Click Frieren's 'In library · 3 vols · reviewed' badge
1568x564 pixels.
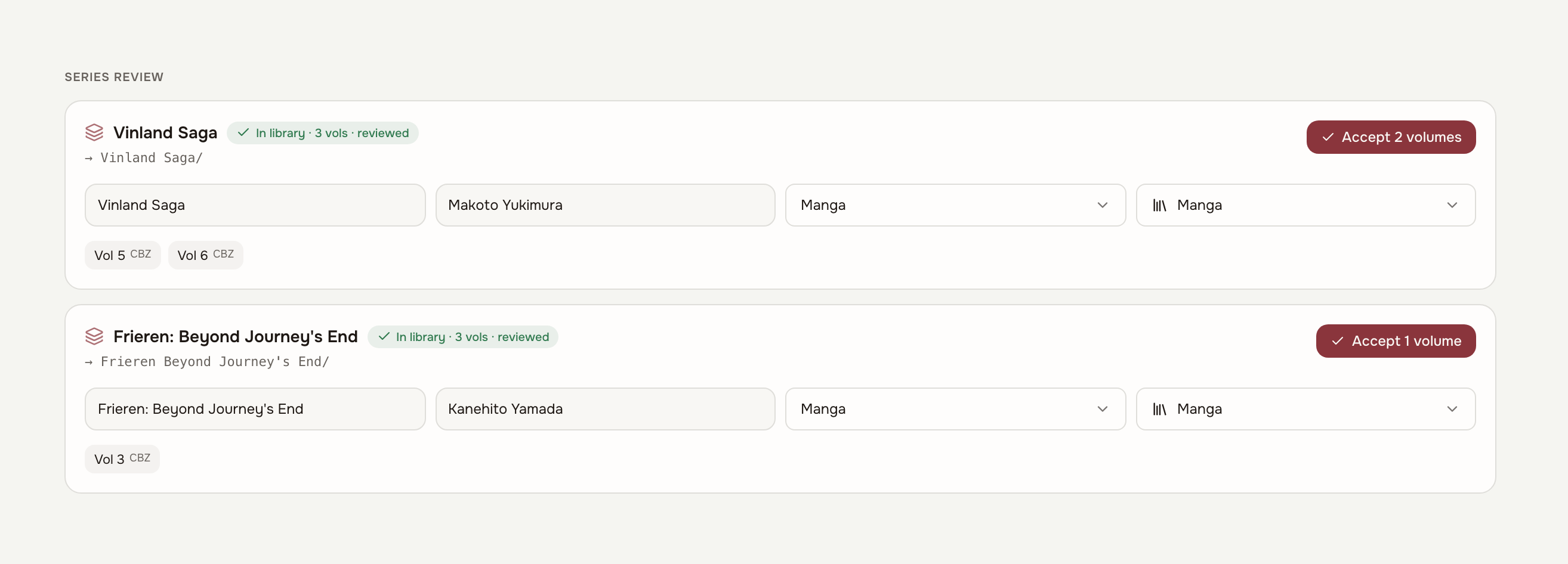pos(462,336)
